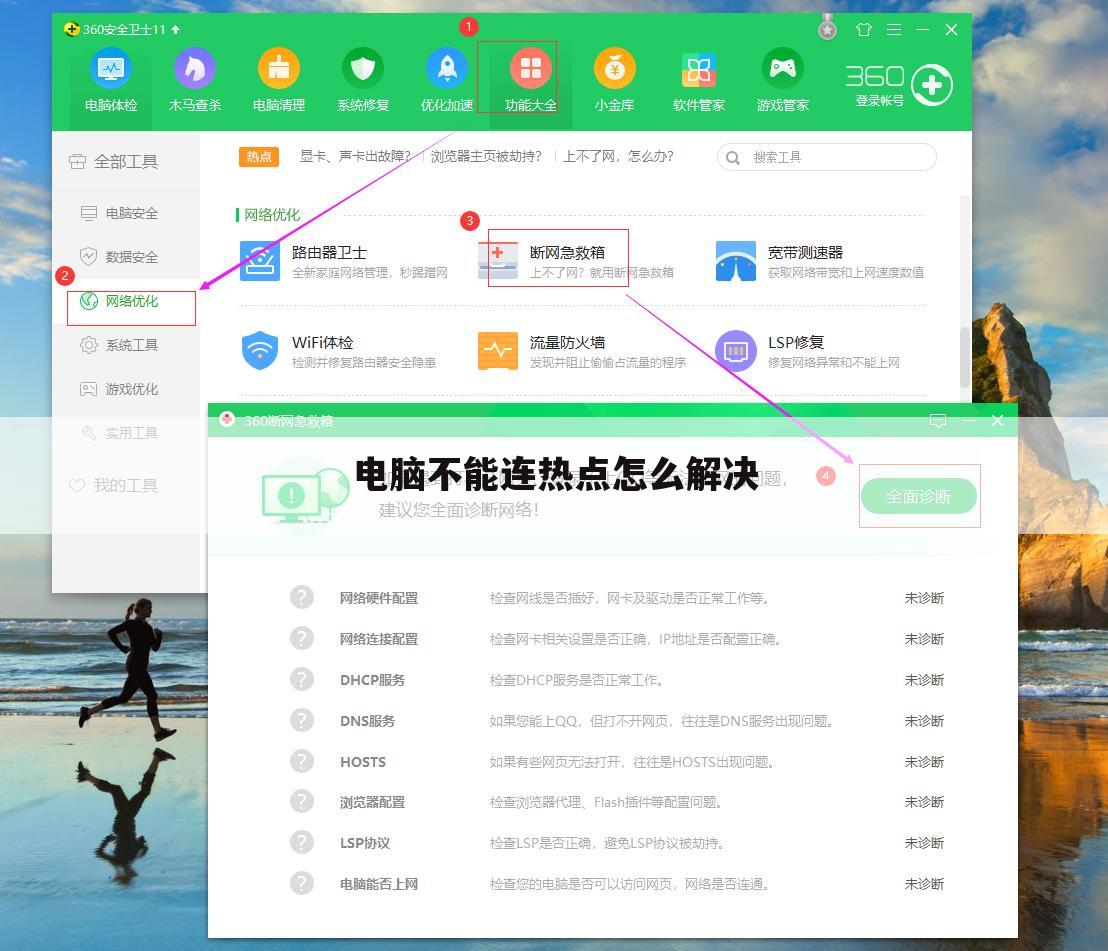Click the medal icon in title bar
Image resolution: width=1108 pixels, height=951 pixels.
(x=827, y=30)
